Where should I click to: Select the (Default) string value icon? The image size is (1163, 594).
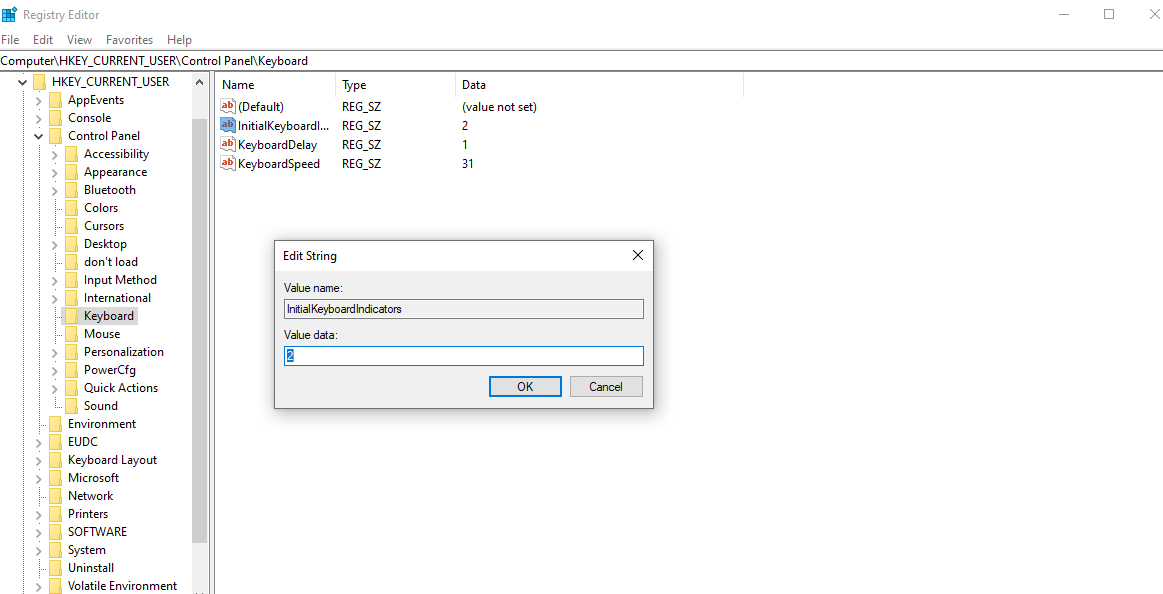pyautogui.click(x=228, y=107)
